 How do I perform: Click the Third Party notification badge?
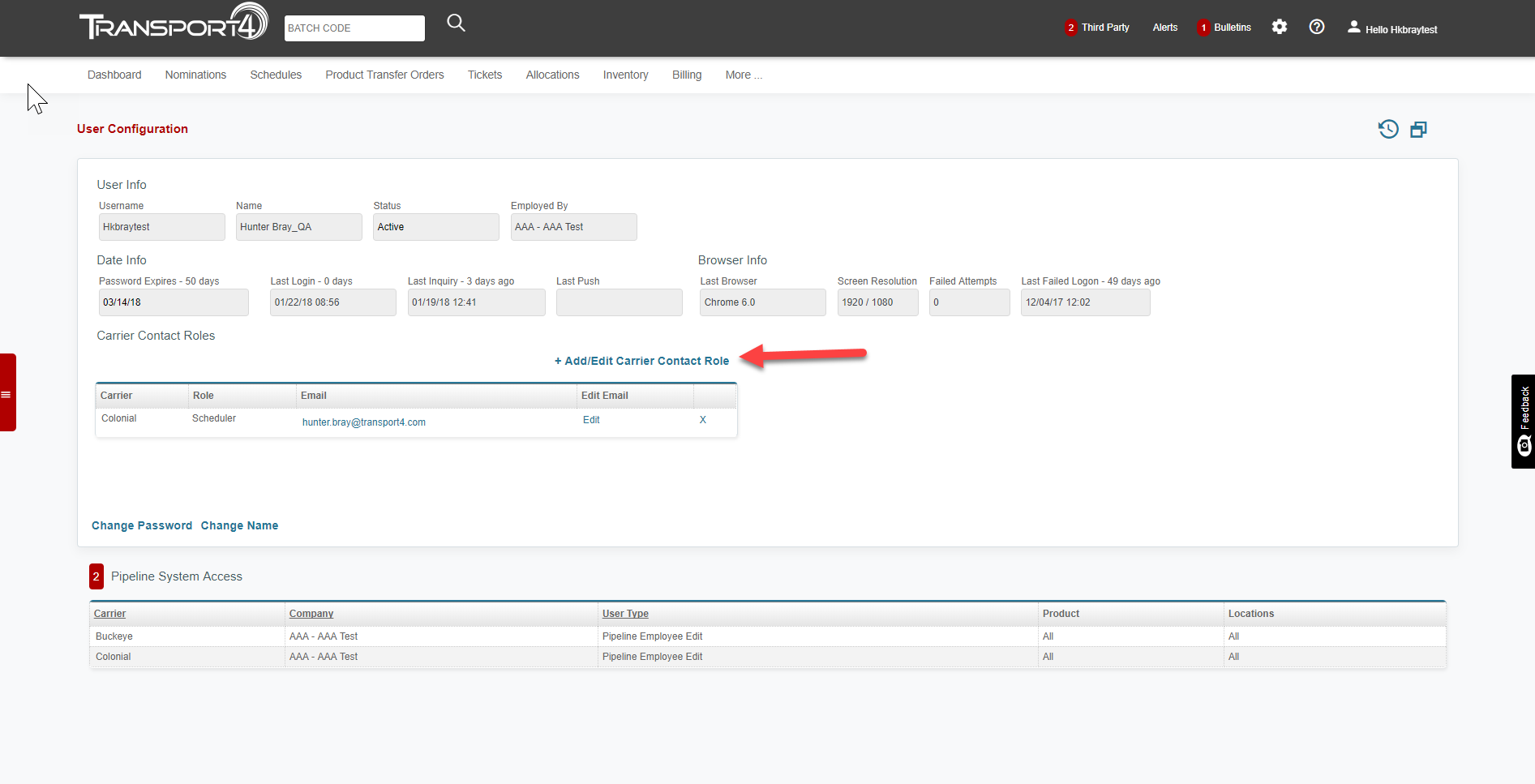coord(1070,27)
